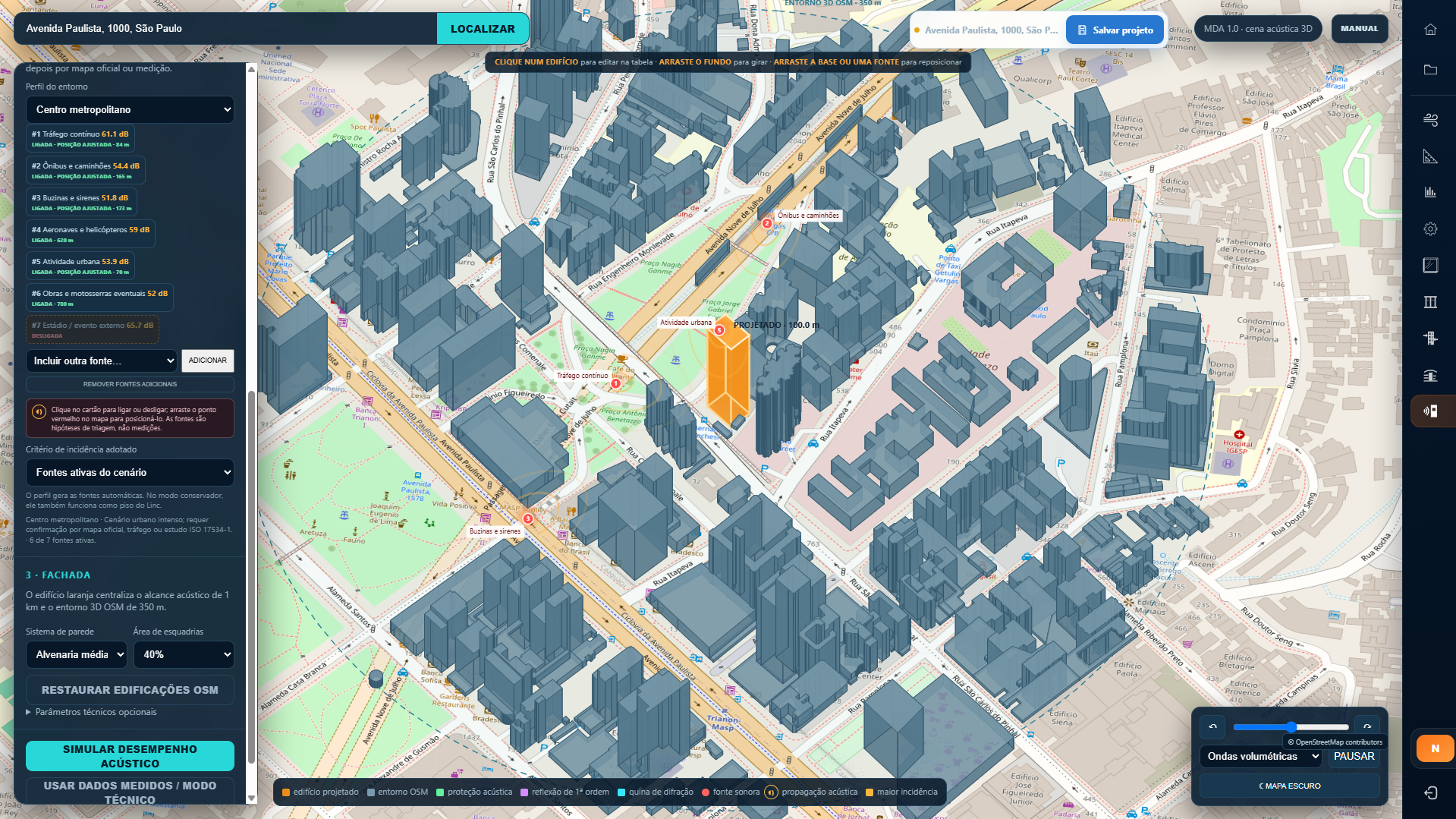Viewport: 1456px width, 819px height.
Task: Click the address field Avenida Paulista, 1000
Action: pos(225,29)
